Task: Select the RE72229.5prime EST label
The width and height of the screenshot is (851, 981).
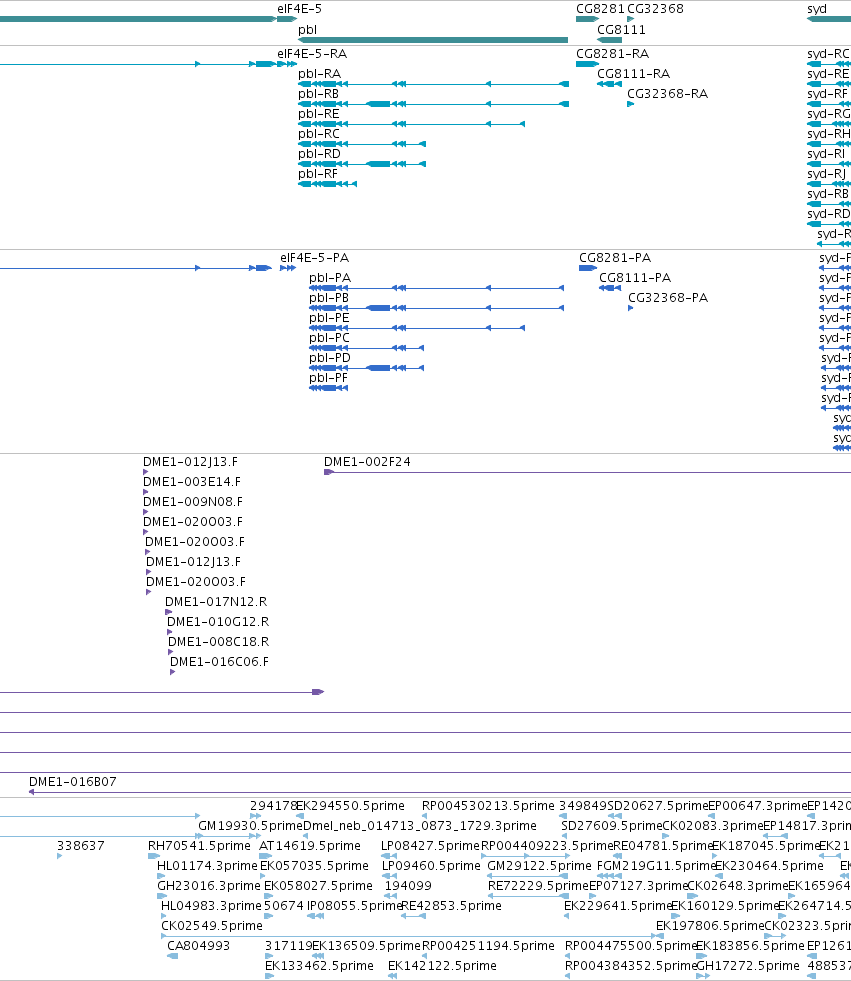Action: click(x=538, y=886)
